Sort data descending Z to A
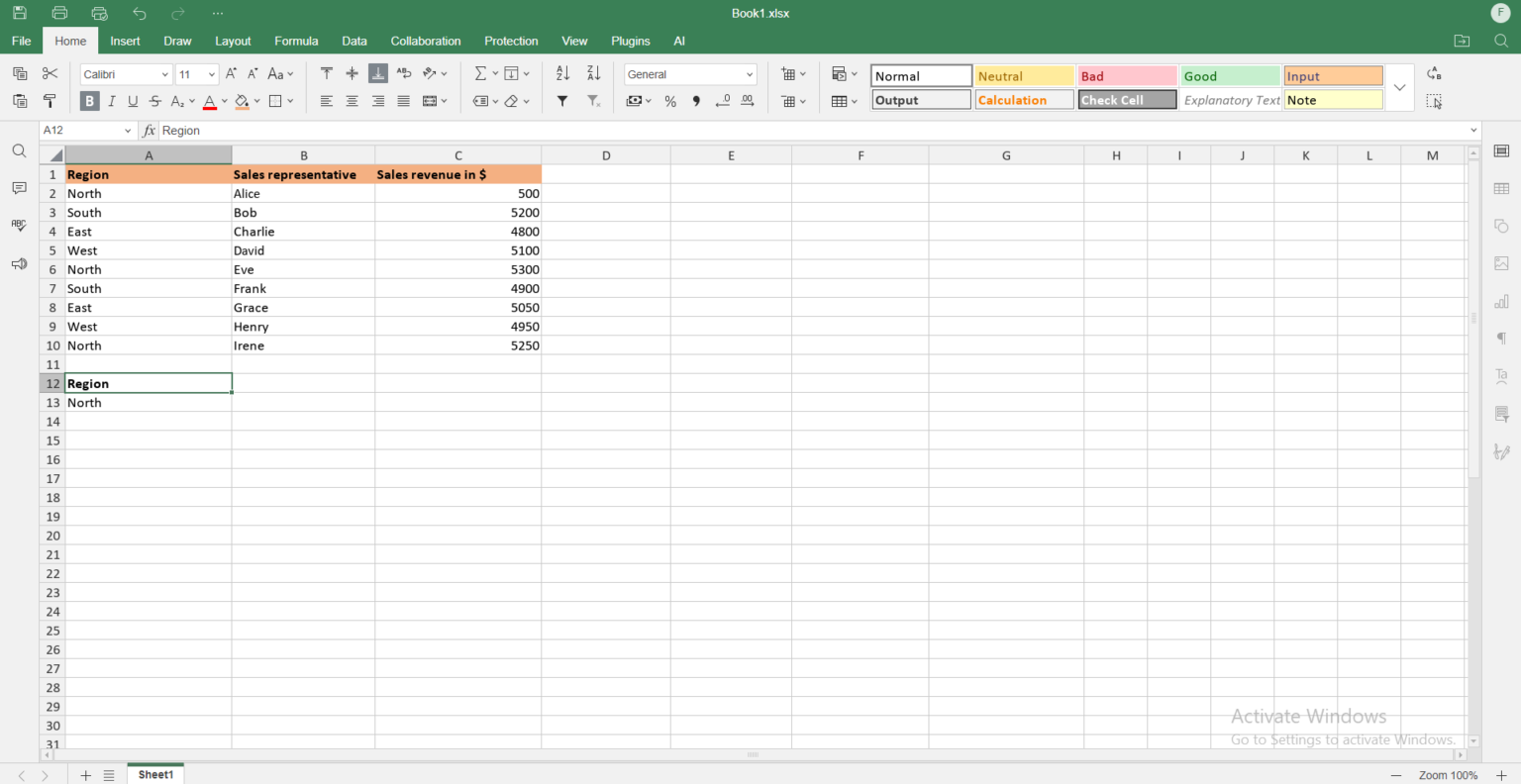 click(592, 72)
